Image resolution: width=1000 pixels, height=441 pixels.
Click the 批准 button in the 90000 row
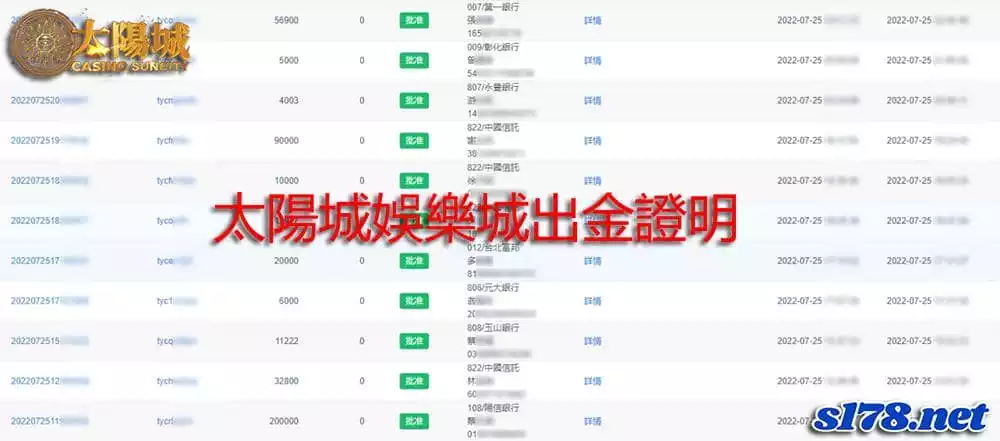point(414,141)
